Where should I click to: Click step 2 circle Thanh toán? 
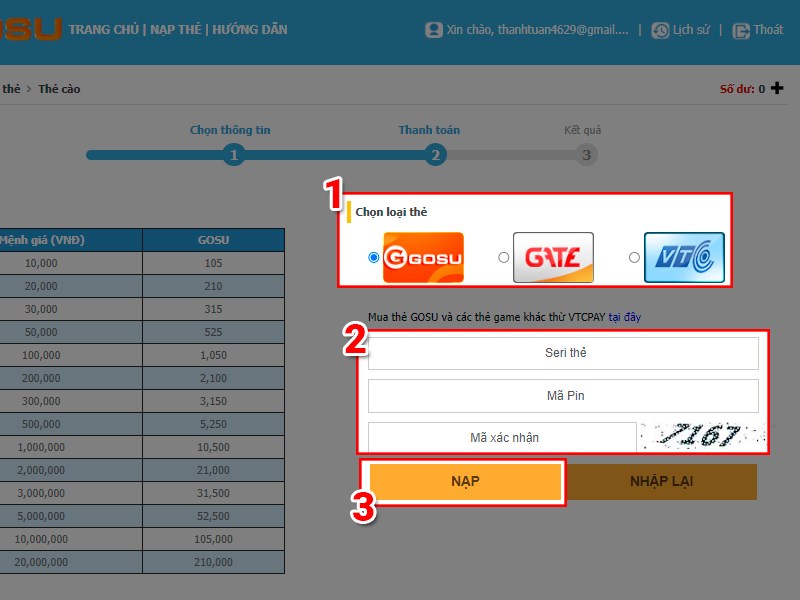(x=435, y=155)
